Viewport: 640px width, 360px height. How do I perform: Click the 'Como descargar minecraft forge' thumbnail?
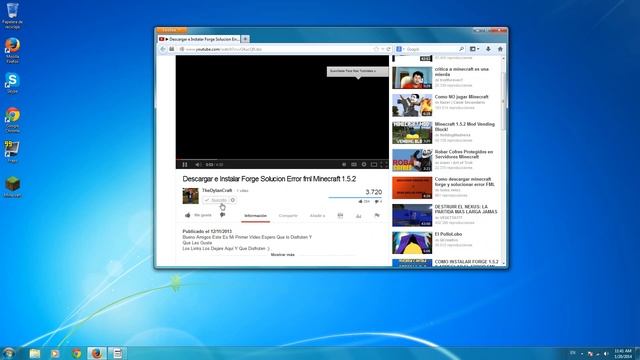(x=412, y=188)
